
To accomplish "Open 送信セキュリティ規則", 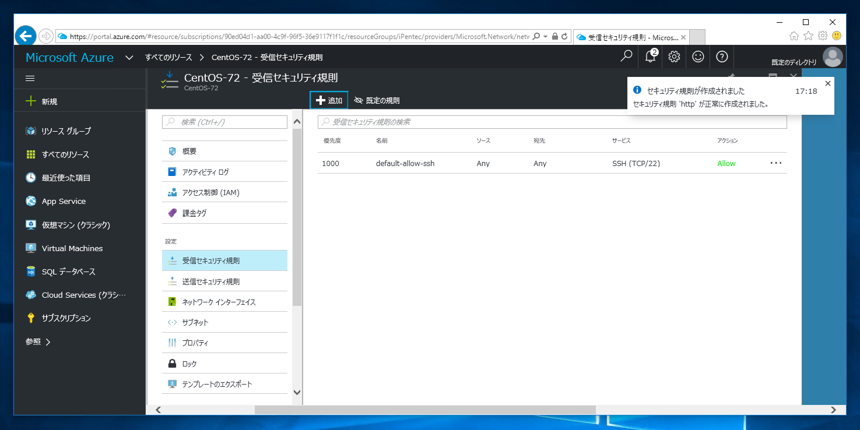I will tap(225, 281).
